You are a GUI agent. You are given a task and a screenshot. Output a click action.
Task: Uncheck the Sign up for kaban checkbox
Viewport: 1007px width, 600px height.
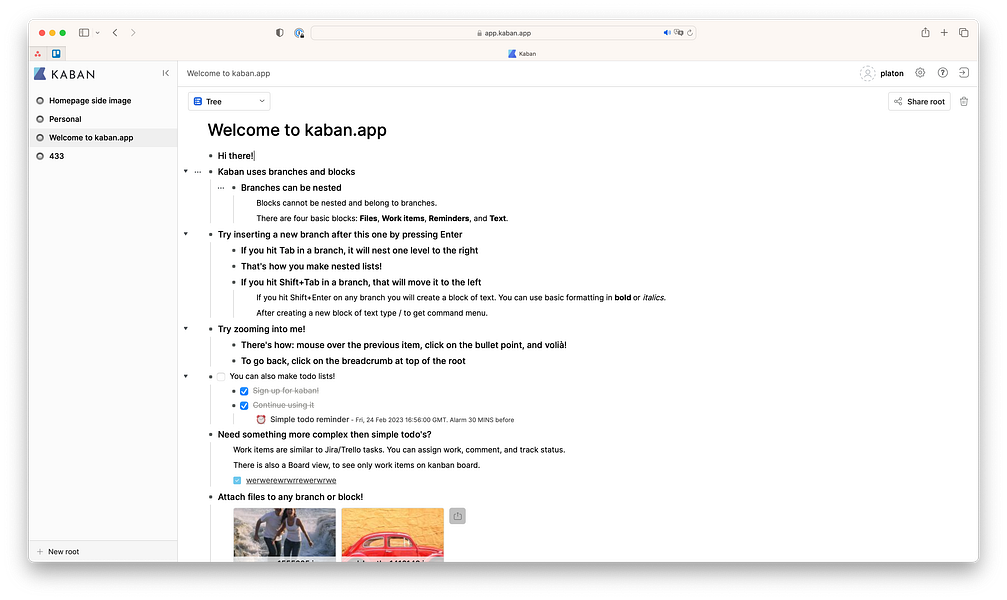click(x=244, y=391)
